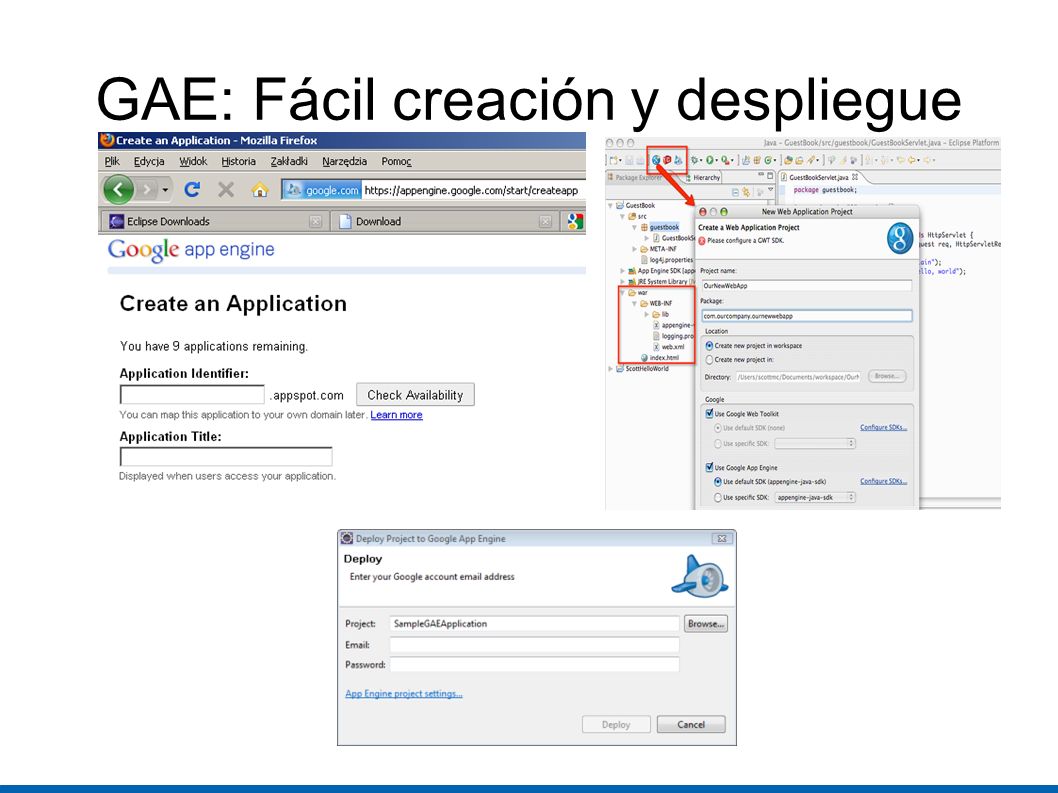Click Check Availability button

[415, 395]
